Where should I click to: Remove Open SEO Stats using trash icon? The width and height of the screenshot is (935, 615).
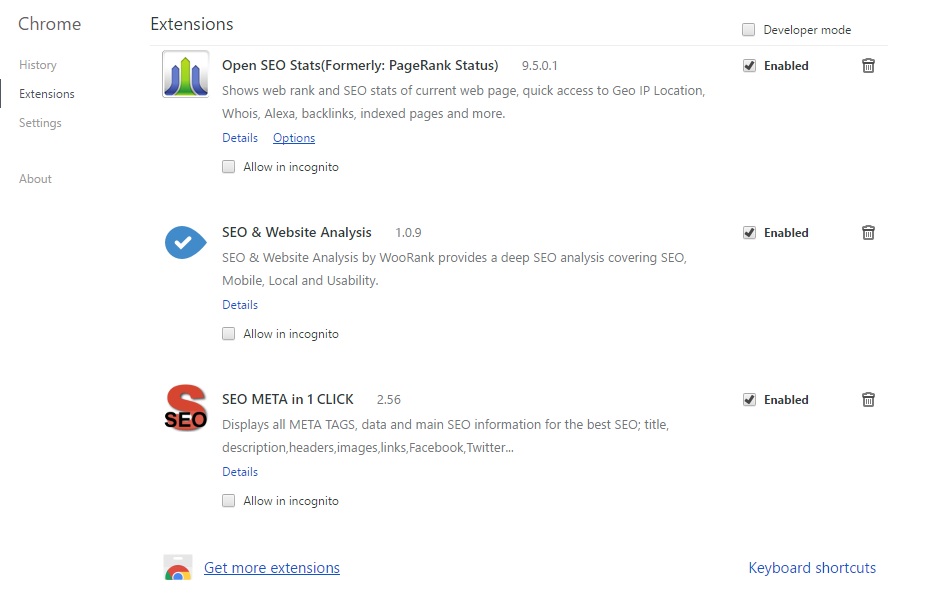coord(868,66)
